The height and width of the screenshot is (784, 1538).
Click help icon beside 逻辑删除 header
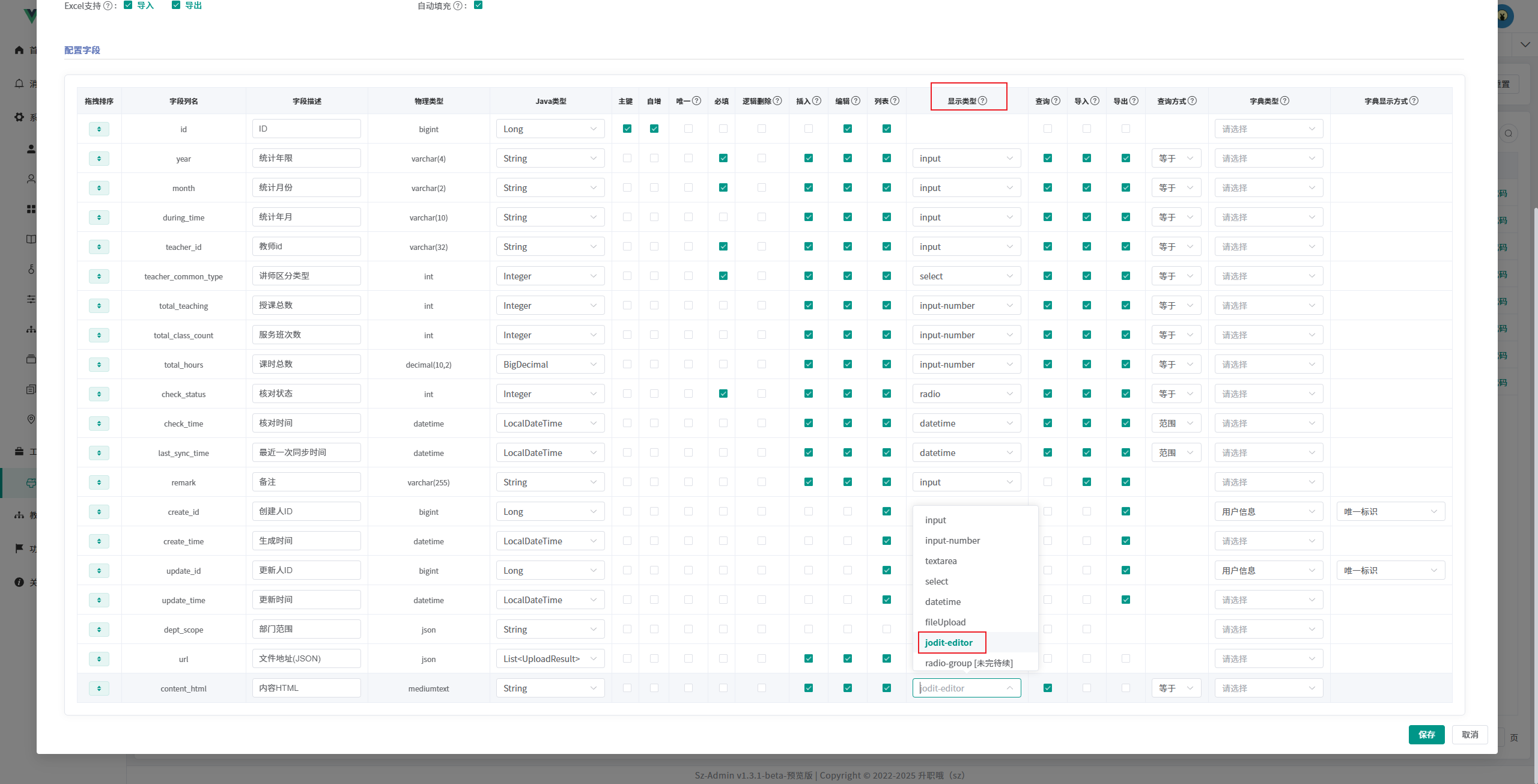777,101
